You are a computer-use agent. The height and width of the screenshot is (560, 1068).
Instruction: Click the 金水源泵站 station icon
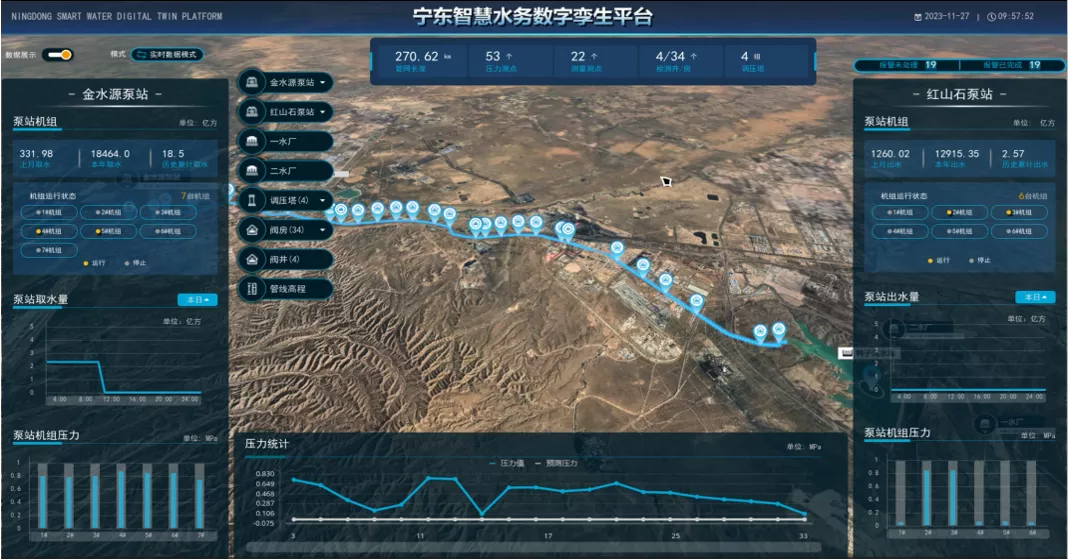pyautogui.click(x=251, y=82)
